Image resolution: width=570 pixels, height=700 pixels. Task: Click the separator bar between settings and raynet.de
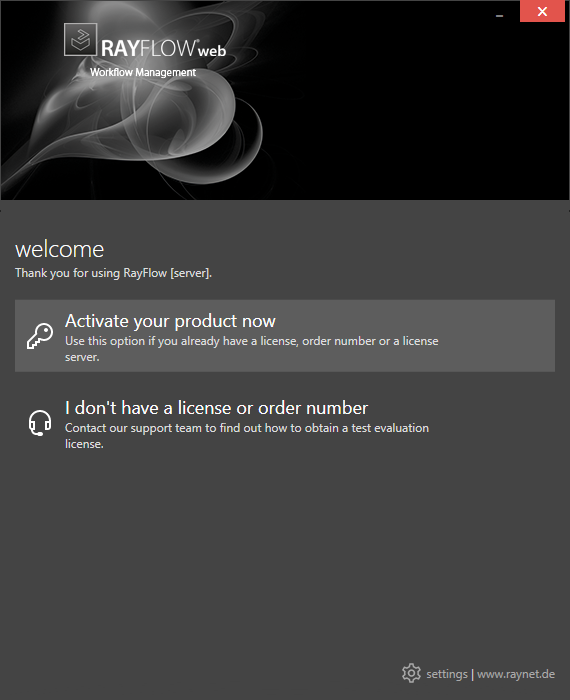[x=472, y=674]
